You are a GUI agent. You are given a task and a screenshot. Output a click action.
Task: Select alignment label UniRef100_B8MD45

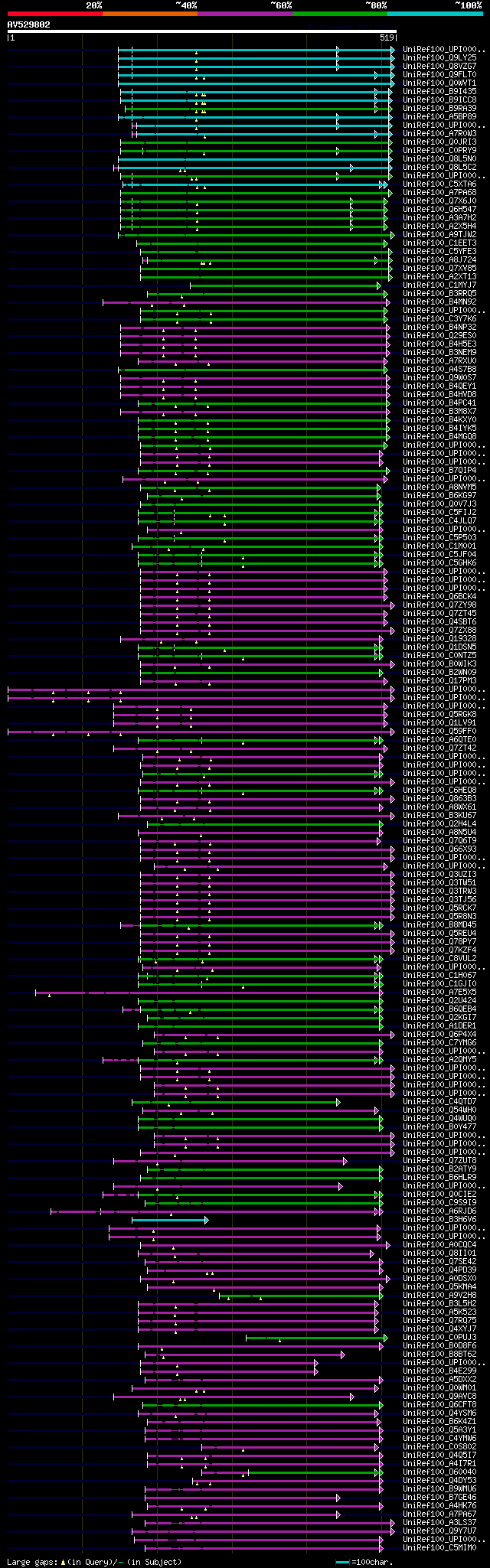pos(439,924)
